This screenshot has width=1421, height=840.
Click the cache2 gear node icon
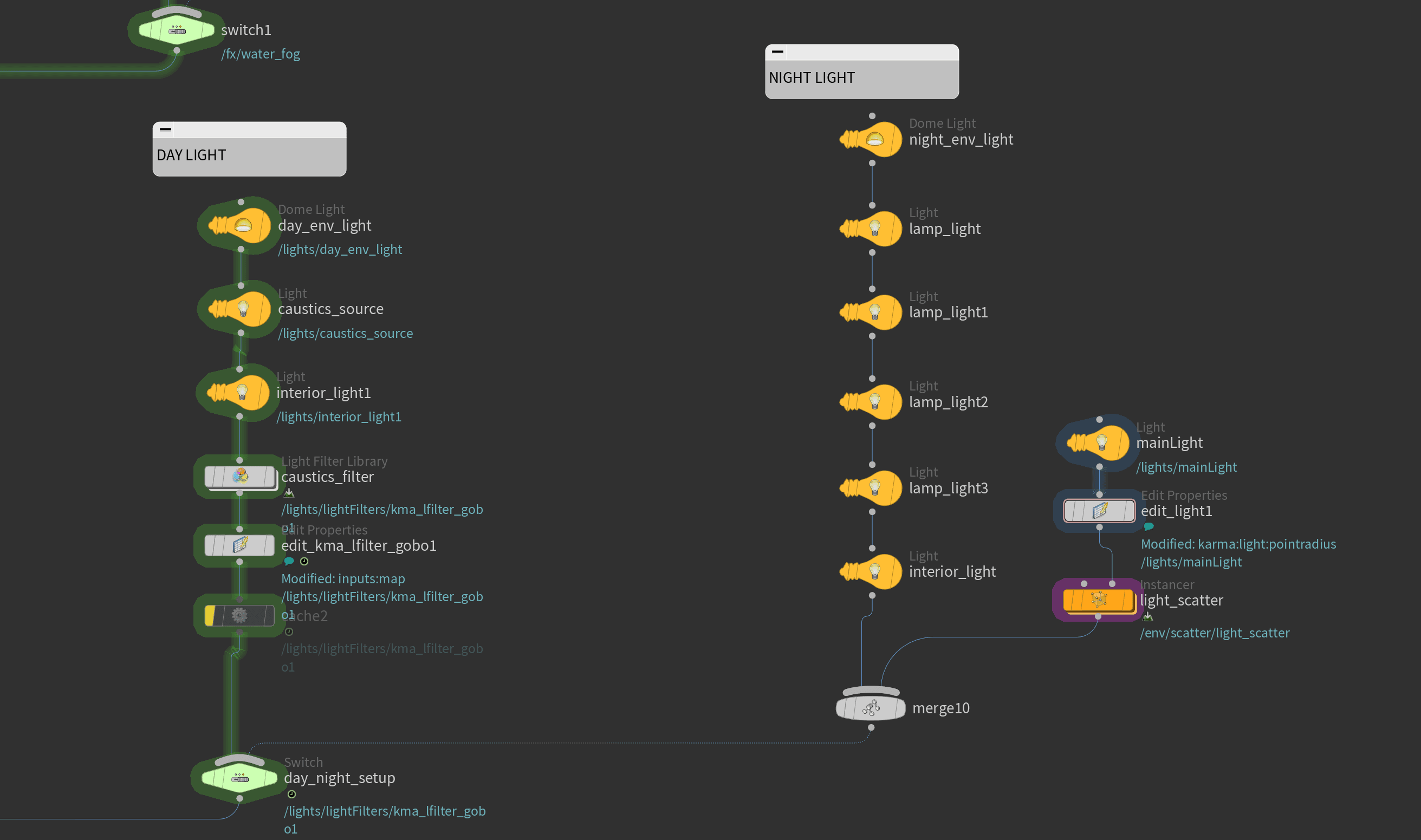point(239,615)
